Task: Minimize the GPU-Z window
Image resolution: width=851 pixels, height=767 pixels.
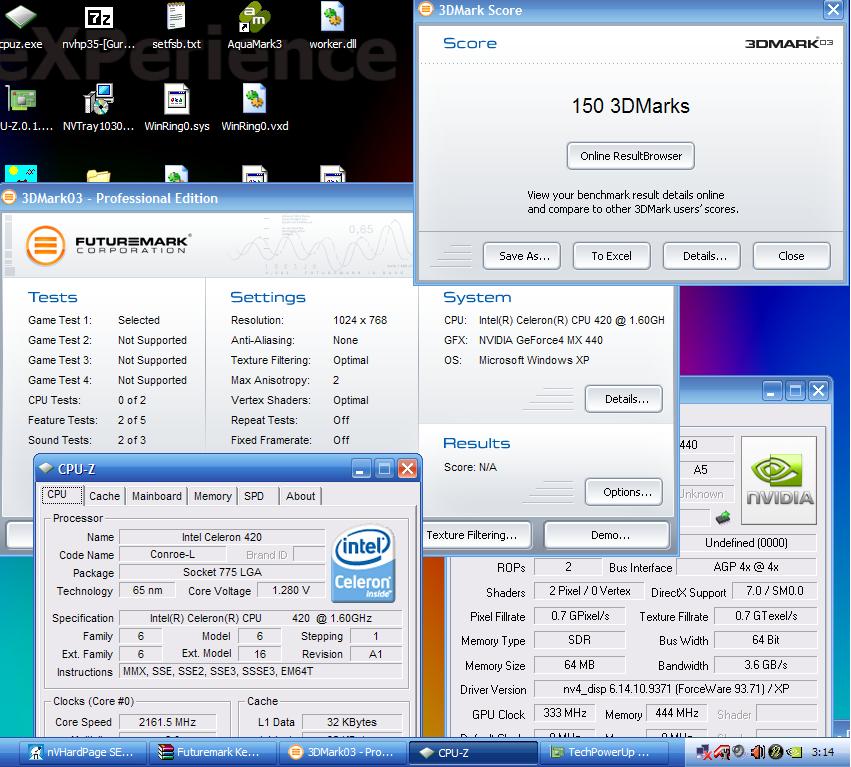Action: point(771,390)
